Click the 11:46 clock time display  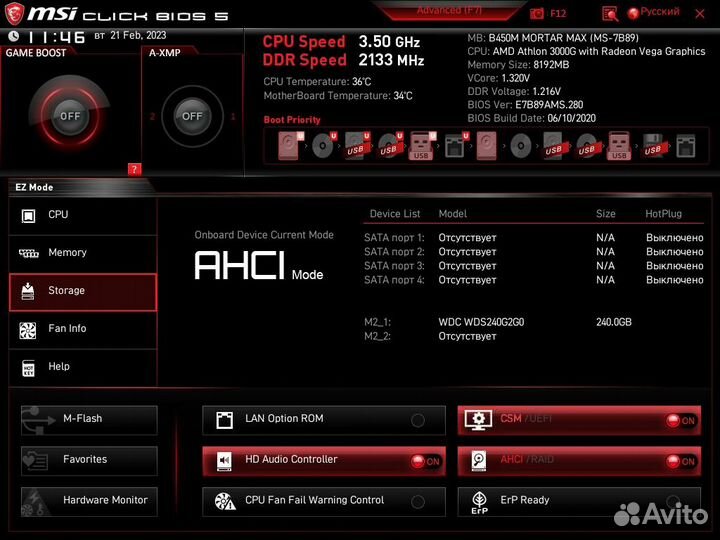coord(56,37)
